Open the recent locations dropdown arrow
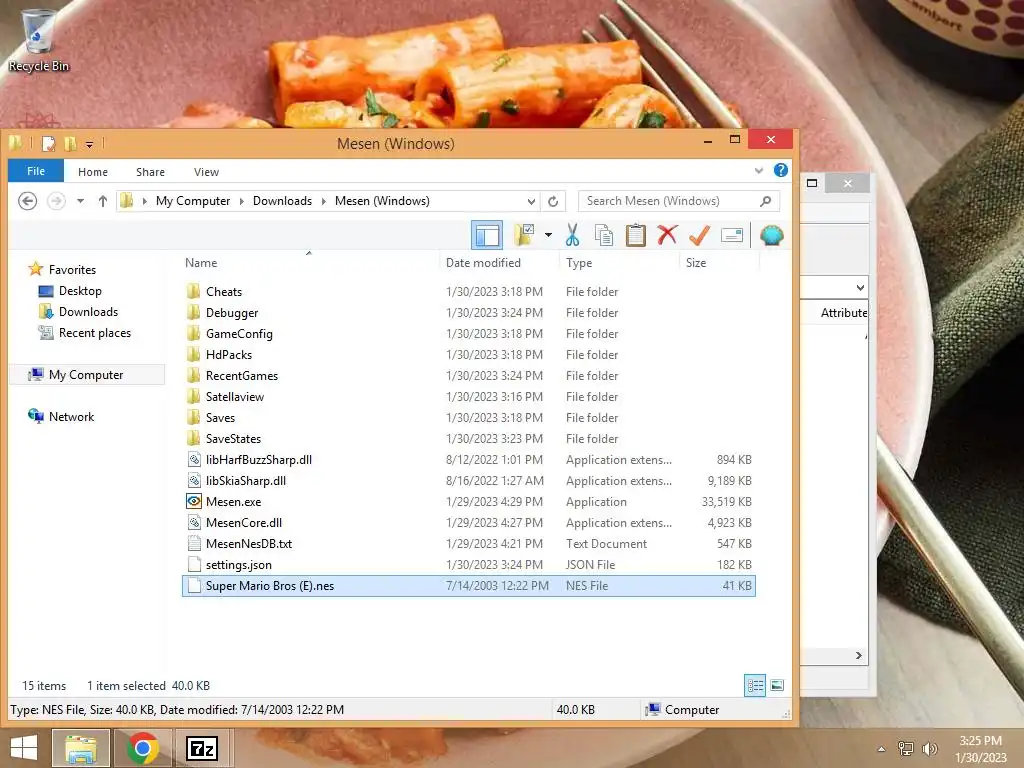 (x=80, y=201)
